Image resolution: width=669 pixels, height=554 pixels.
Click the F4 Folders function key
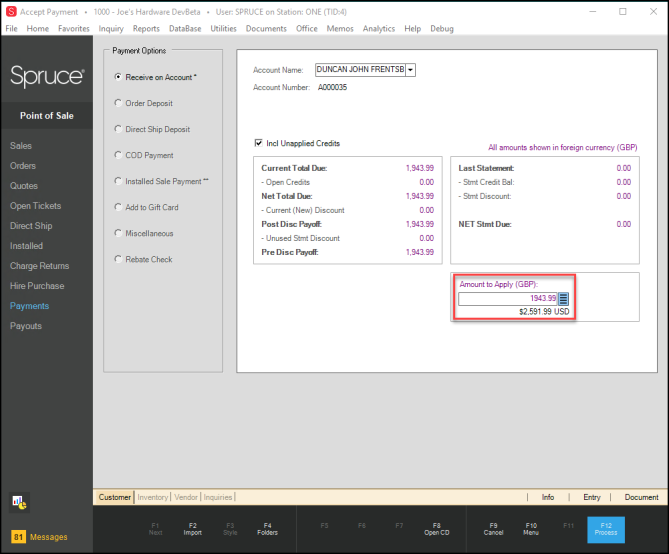click(x=268, y=529)
